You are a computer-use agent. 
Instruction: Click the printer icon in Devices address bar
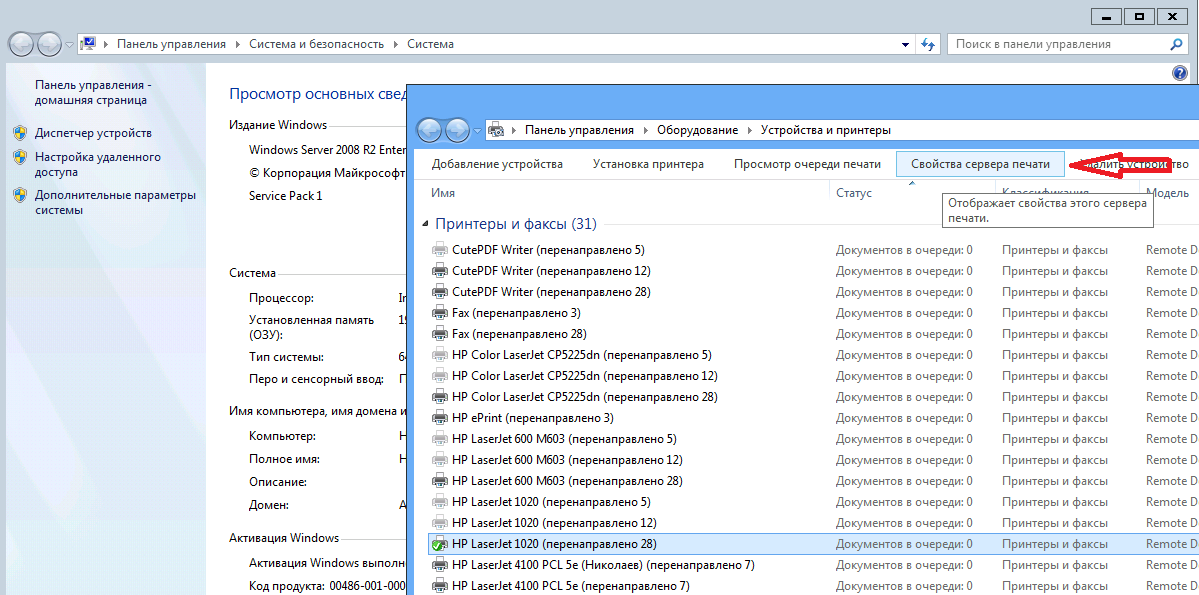(x=496, y=130)
